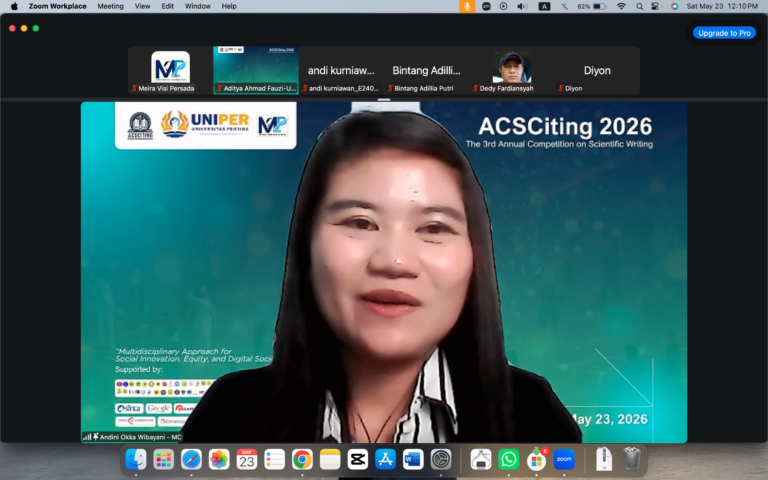
Task: Open the View menu
Action: pos(143,6)
